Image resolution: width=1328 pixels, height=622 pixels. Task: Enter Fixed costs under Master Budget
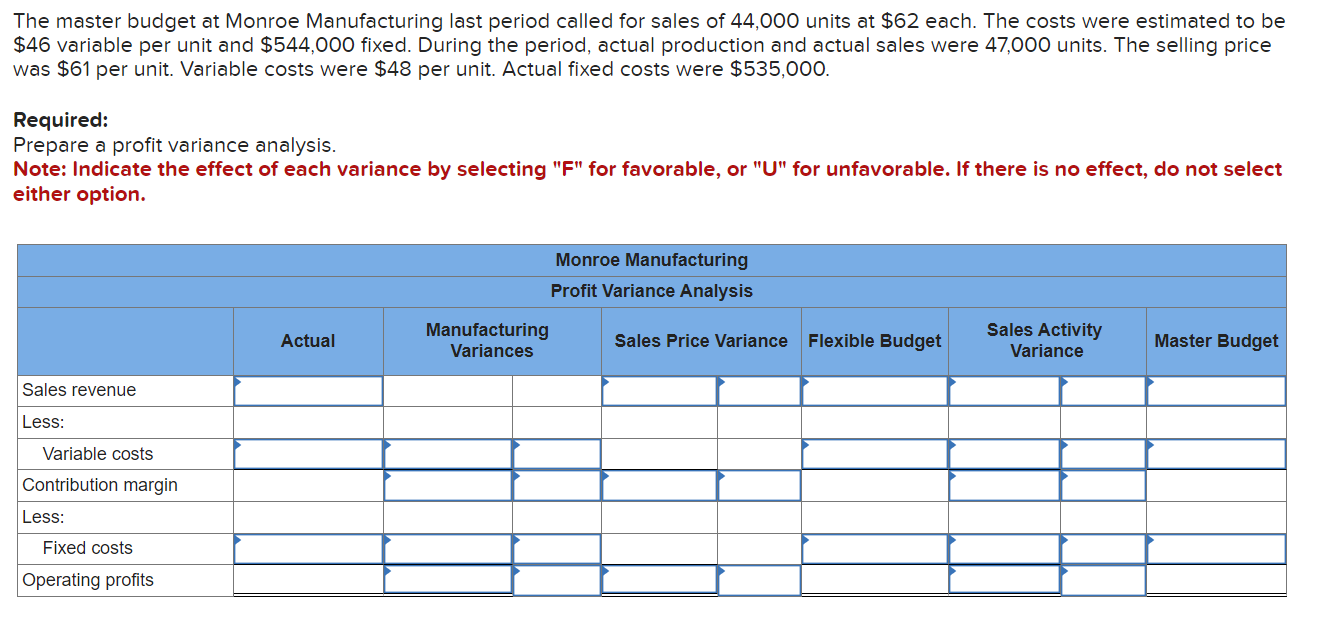tap(1215, 548)
